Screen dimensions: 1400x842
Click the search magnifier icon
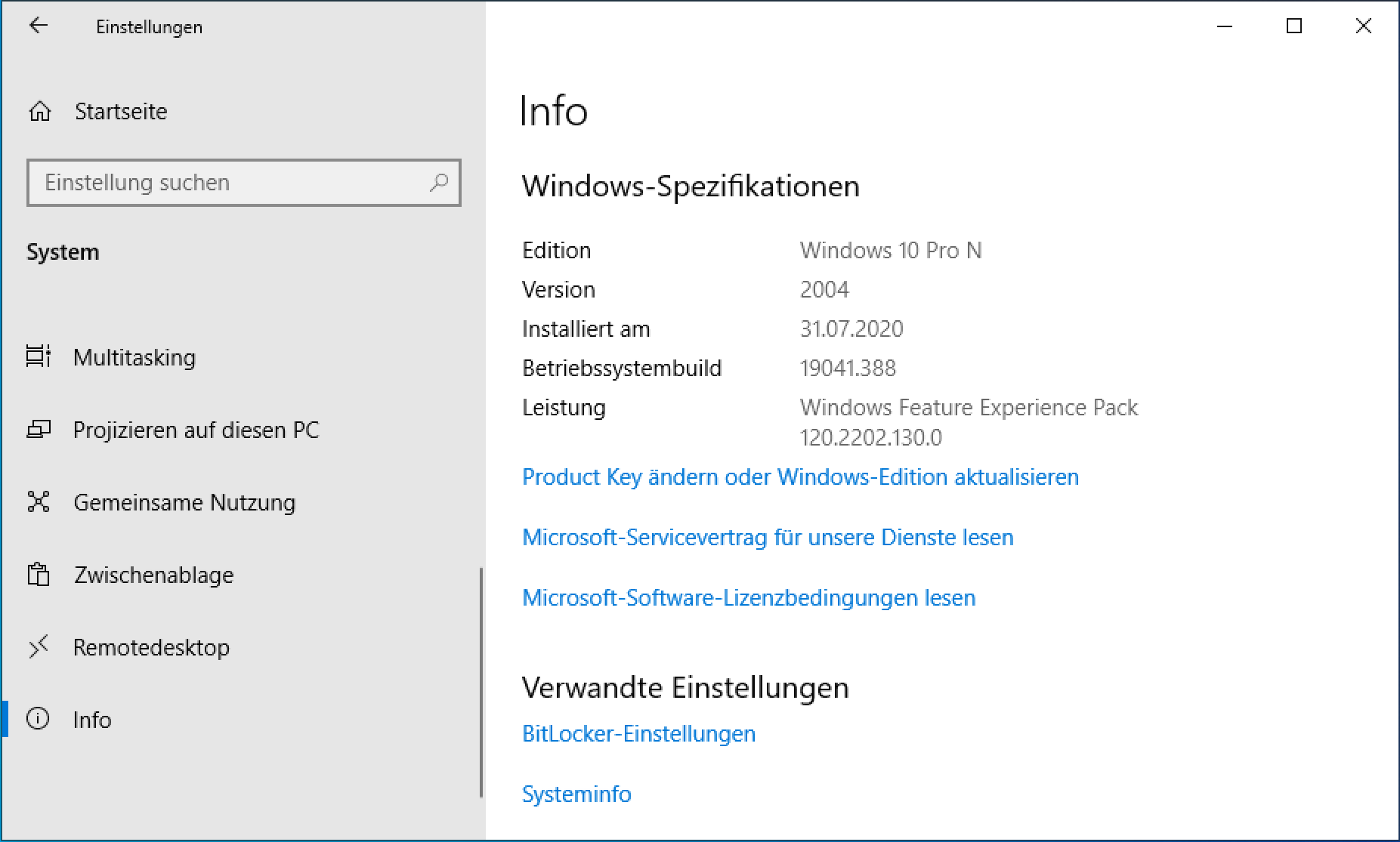439,182
